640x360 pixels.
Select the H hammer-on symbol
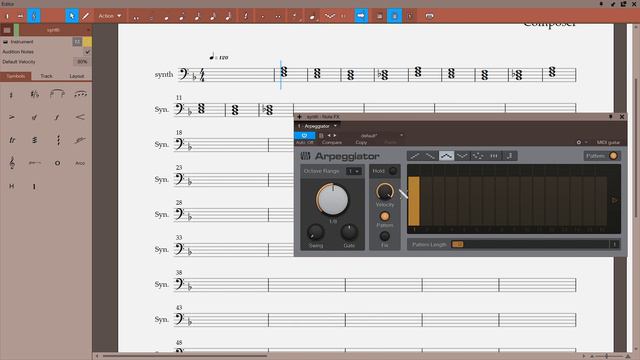(x=11, y=186)
